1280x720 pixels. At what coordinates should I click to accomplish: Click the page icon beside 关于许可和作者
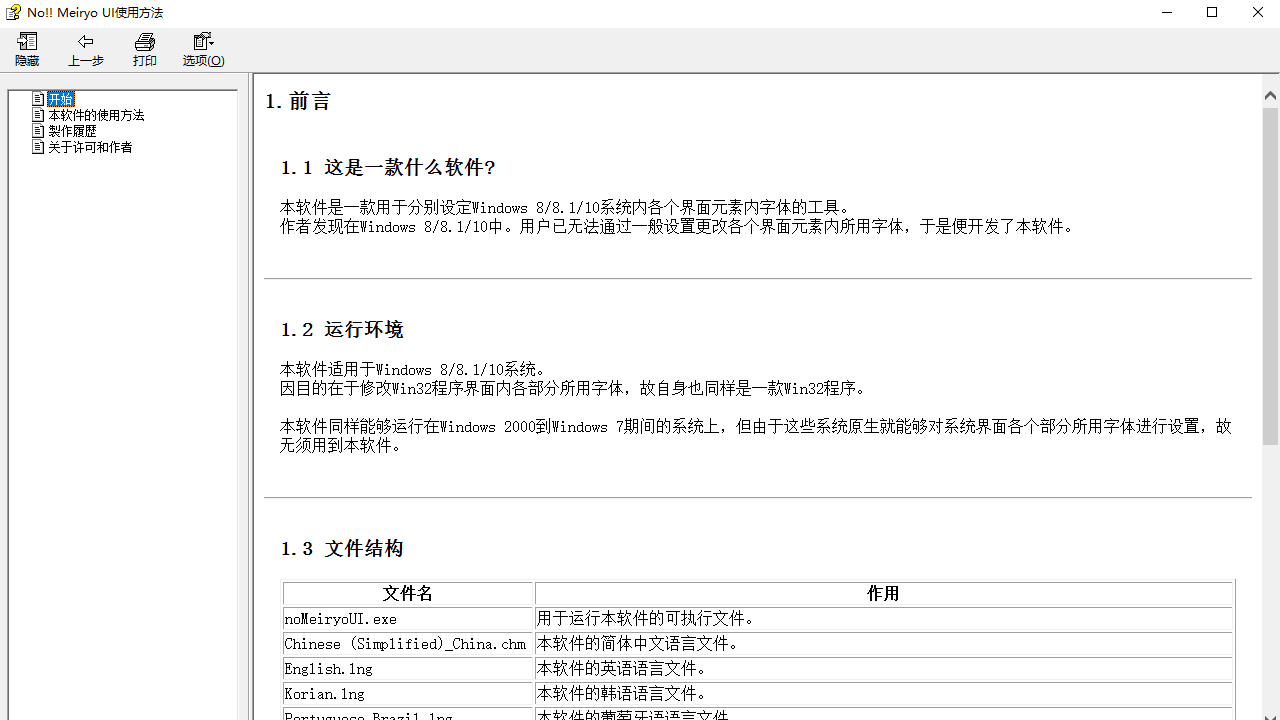(x=38, y=147)
